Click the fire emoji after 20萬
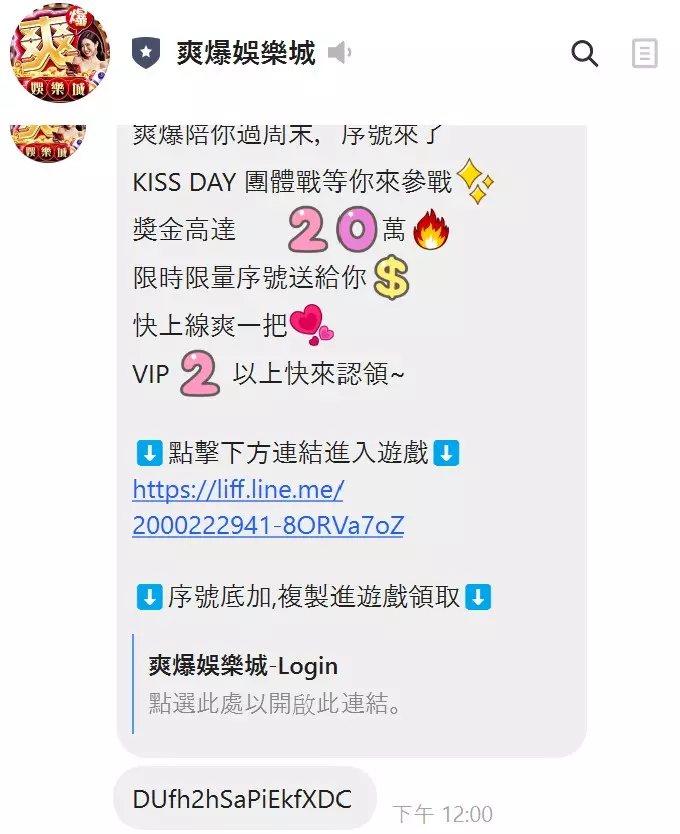Image resolution: width=680 pixels, height=834 pixels. point(431,229)
